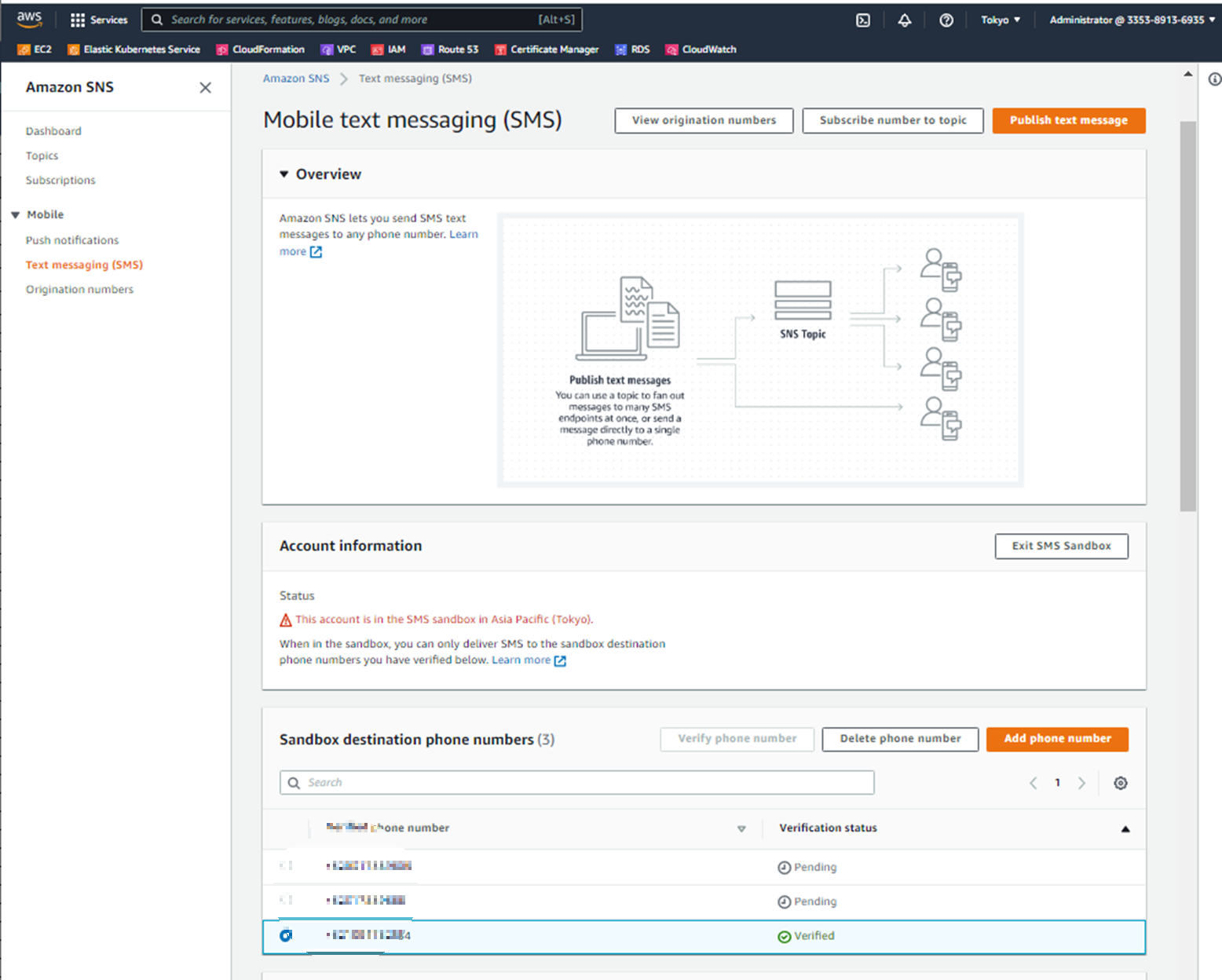Click the SNS Topic diagram illustration

803,310
